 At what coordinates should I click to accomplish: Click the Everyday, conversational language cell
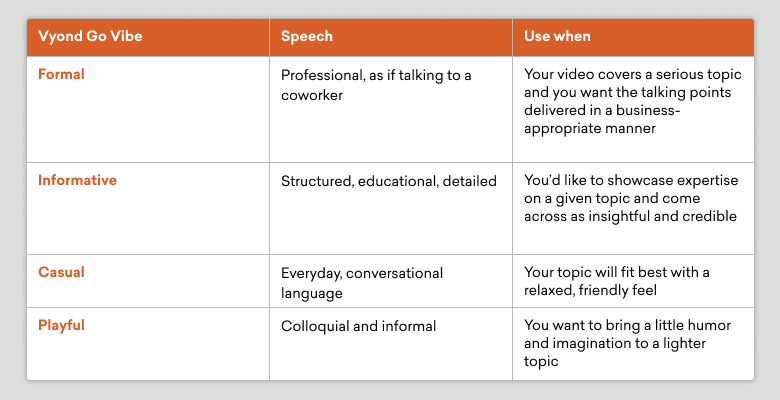(362, 283)
